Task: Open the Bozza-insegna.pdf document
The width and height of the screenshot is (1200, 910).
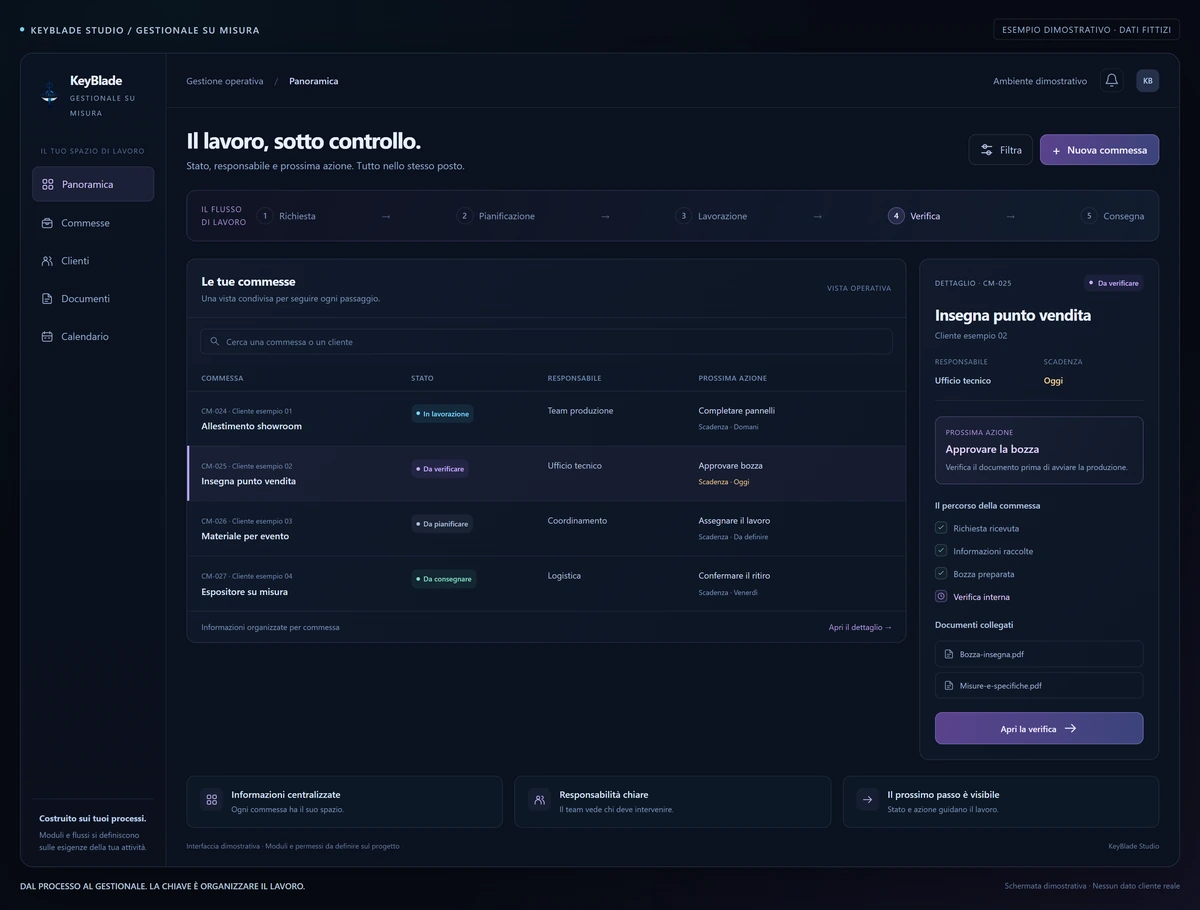Action: click(x=1039, y=654)
